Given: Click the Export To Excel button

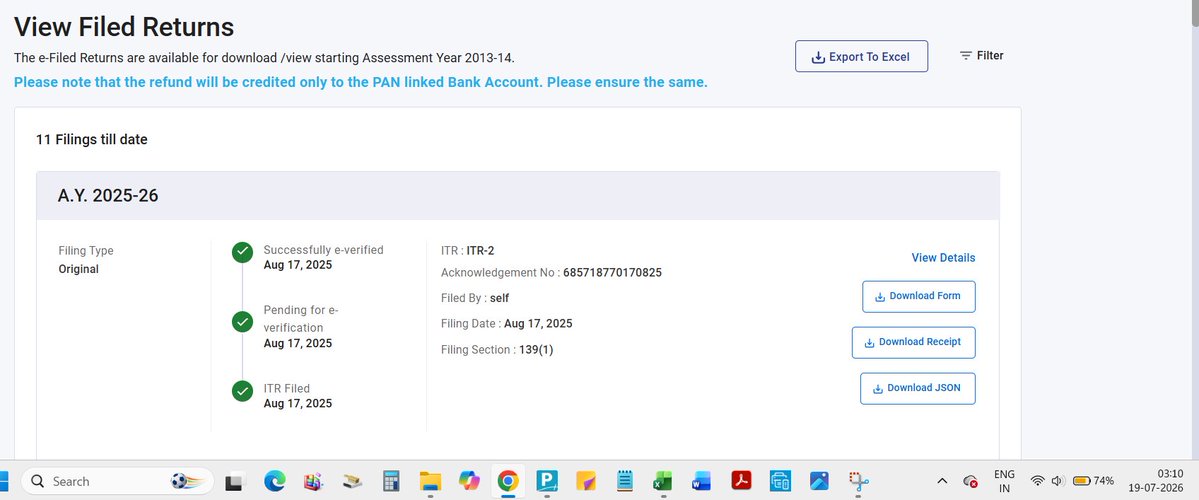Looking at the screenshot, I should tap(861, 57).
